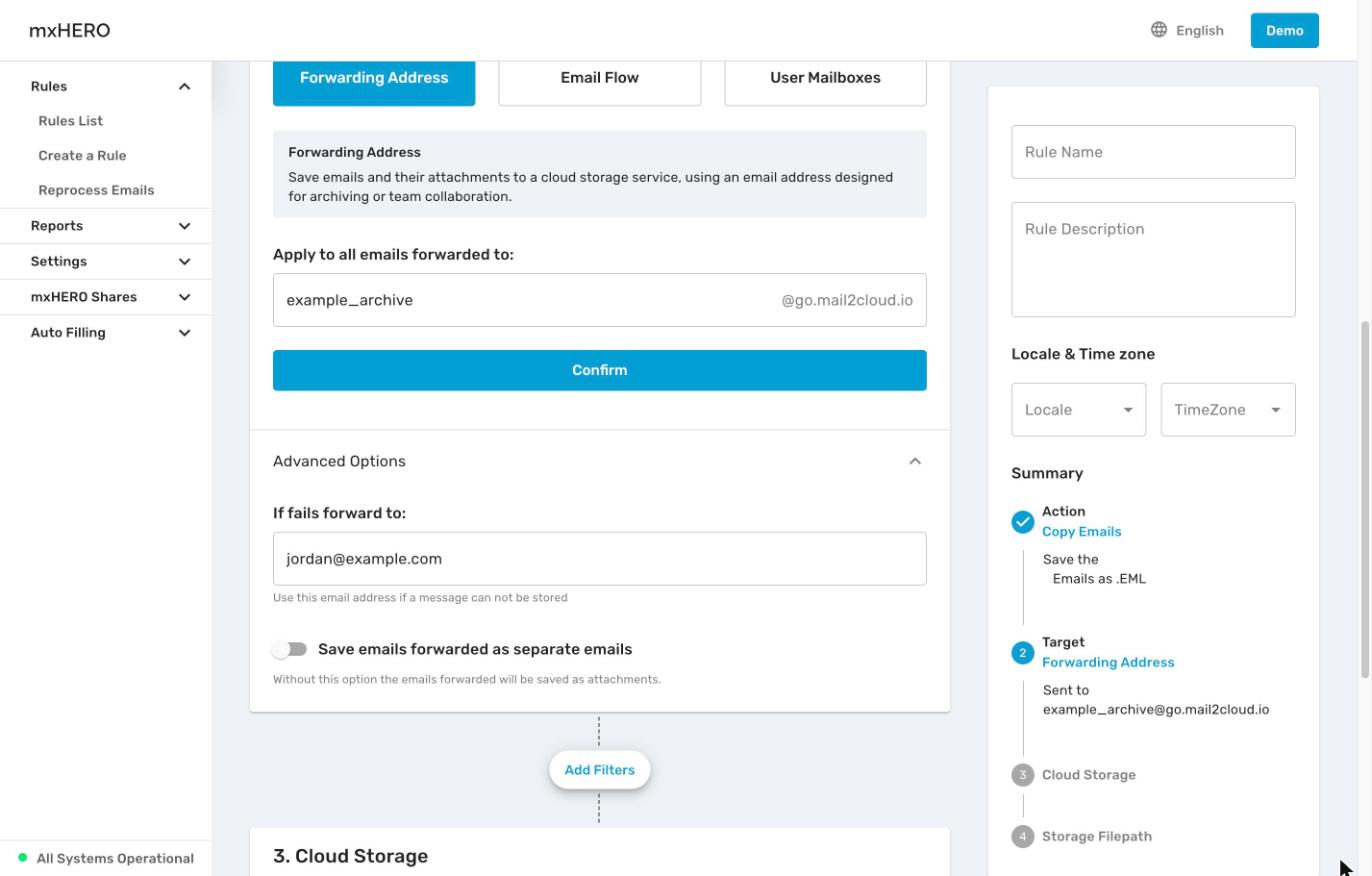1372x876 pixels.
Task: Expand the Reports sidebar section
Action: click(184, 226)
